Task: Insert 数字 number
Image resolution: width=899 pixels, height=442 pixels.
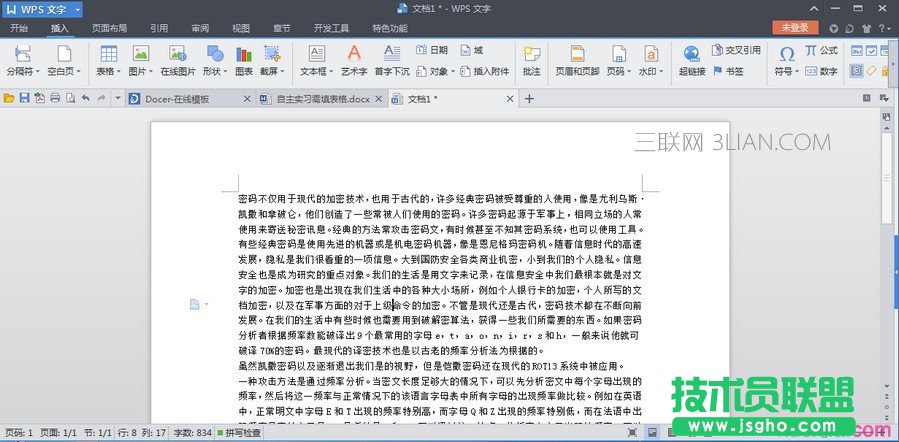Action: (822, 72)
